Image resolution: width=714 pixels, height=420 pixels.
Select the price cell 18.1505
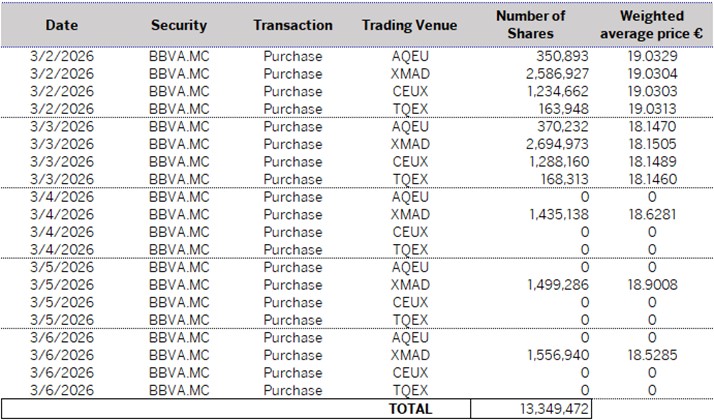tap(650, 144)
